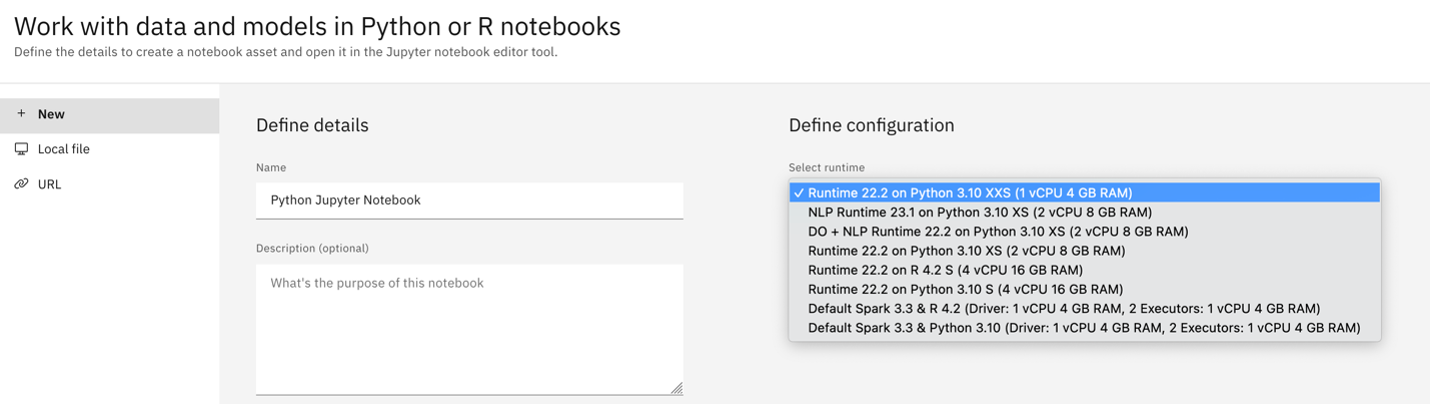The height and width of the screenshot is (409, 1430).
Task: Click the chain link icon for URL
Action: point(21,184)
